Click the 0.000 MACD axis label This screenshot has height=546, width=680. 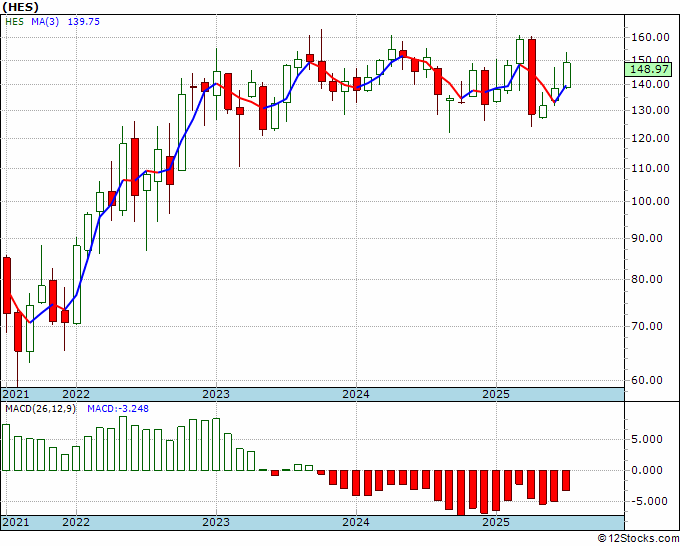click(x=647, y=470)
